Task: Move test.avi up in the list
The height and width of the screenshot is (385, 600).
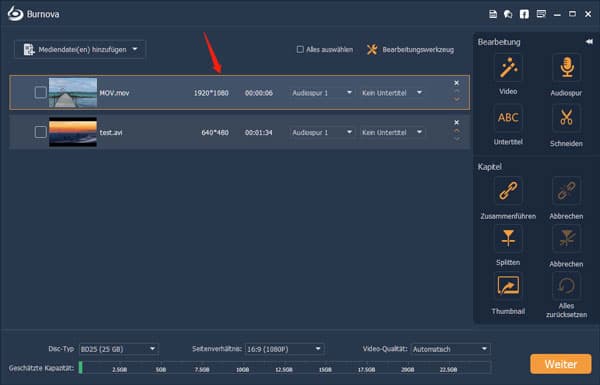Action: point(457,131)
